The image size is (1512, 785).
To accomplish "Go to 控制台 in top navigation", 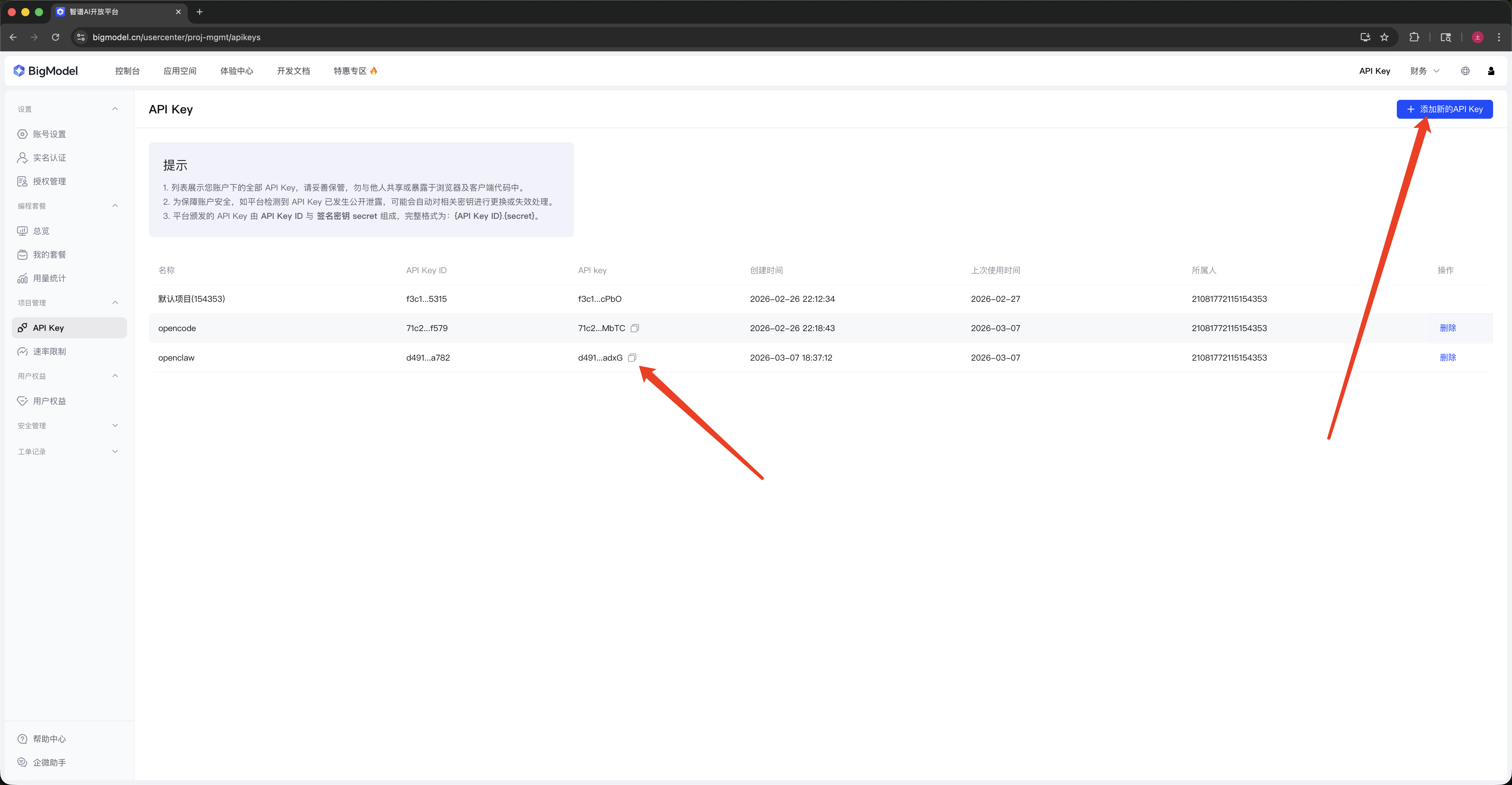I will coord(127,71).
